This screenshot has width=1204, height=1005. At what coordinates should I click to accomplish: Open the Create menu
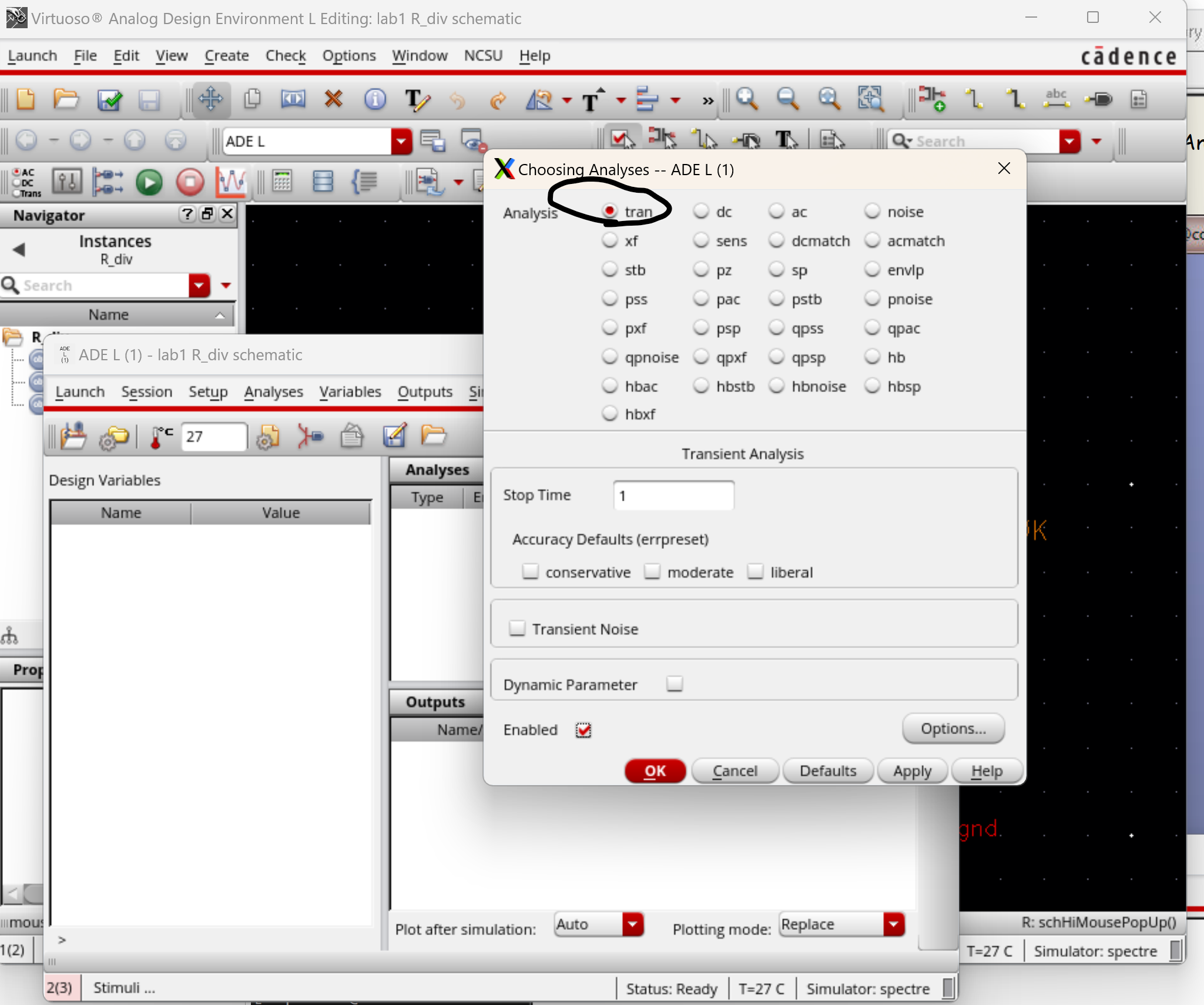226,56
